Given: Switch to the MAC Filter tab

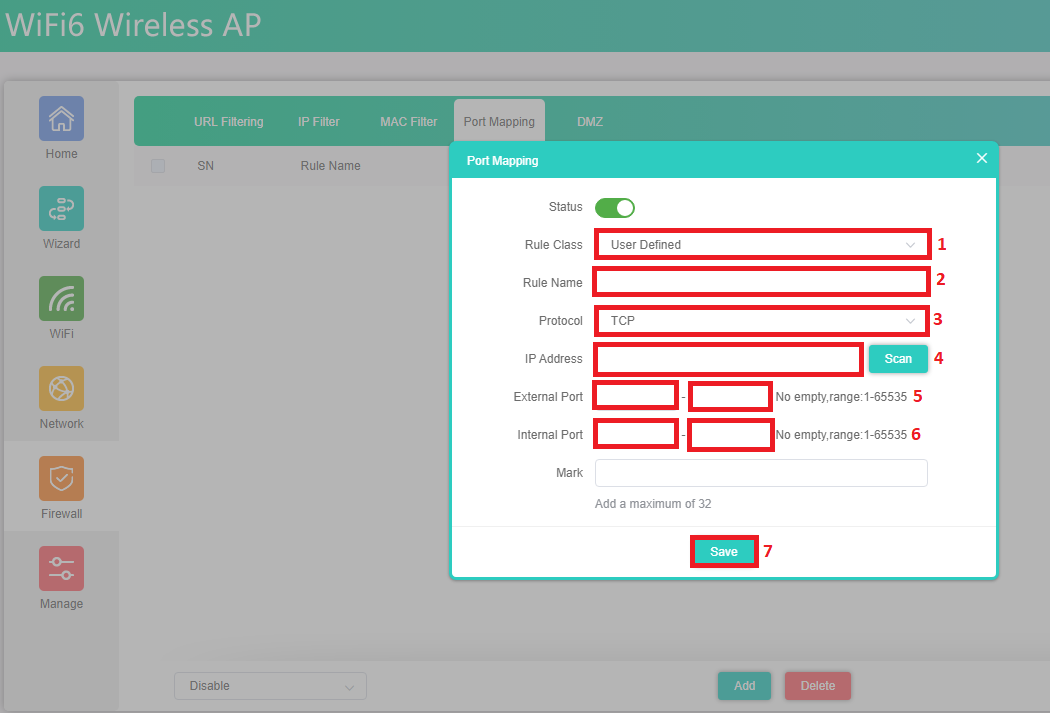Looking at the screenshot, I should pos(408,122).
